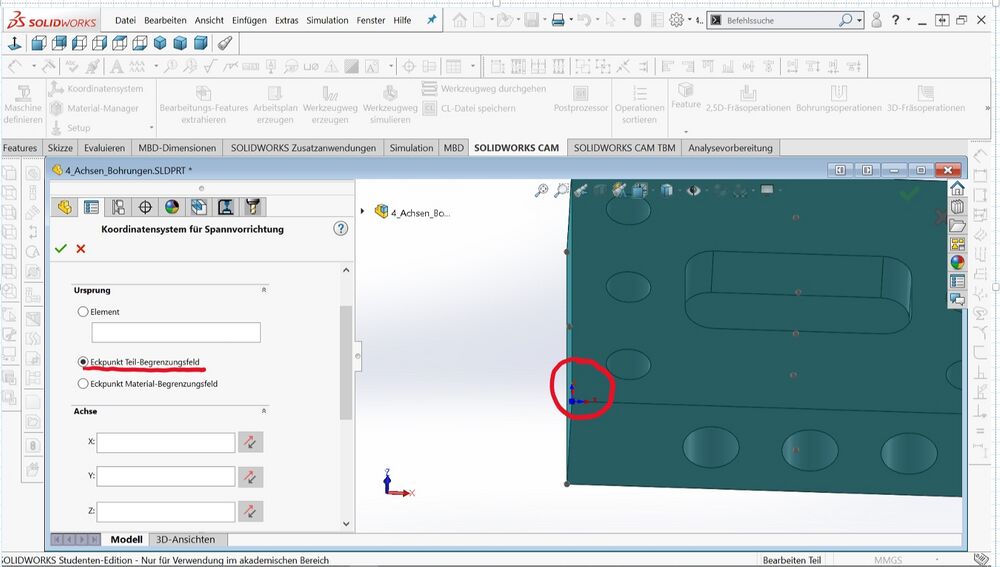
Task: Open the Appearances color ball in task pane
Action: click(x=957, y=262)
